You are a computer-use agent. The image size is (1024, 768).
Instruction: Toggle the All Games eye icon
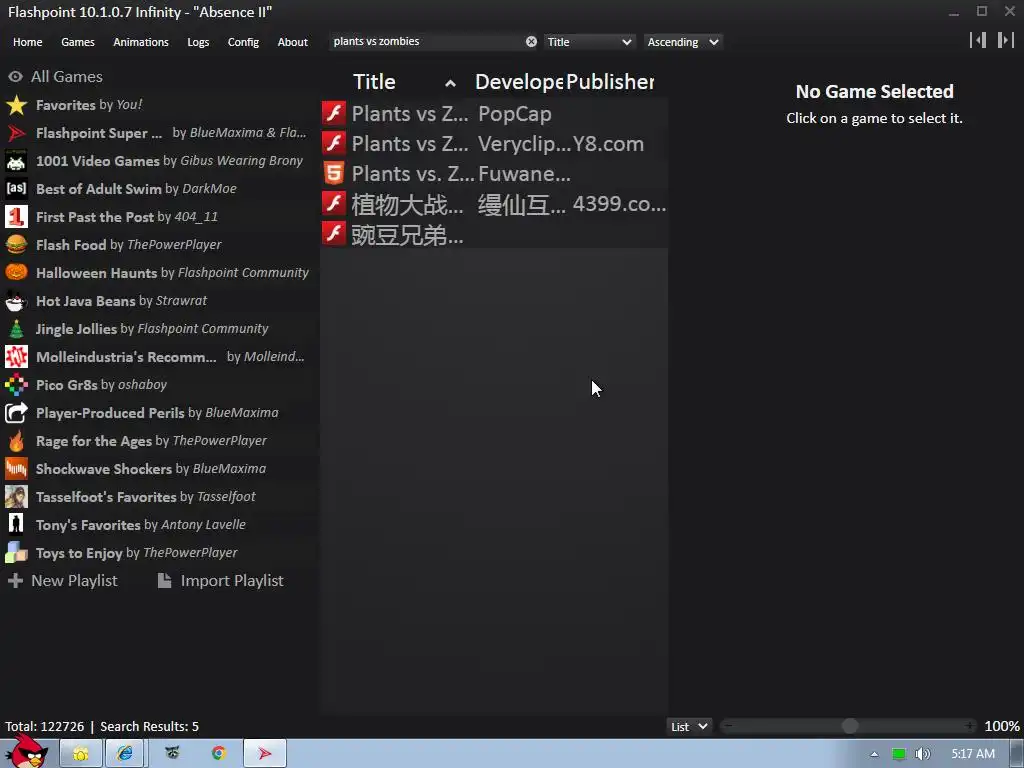[15, 76]
